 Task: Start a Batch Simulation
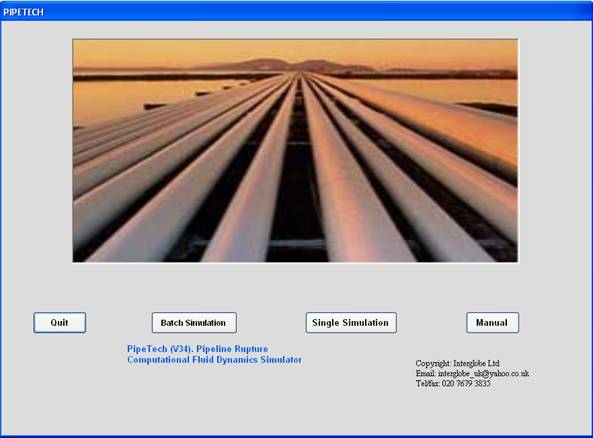[194, 323]
